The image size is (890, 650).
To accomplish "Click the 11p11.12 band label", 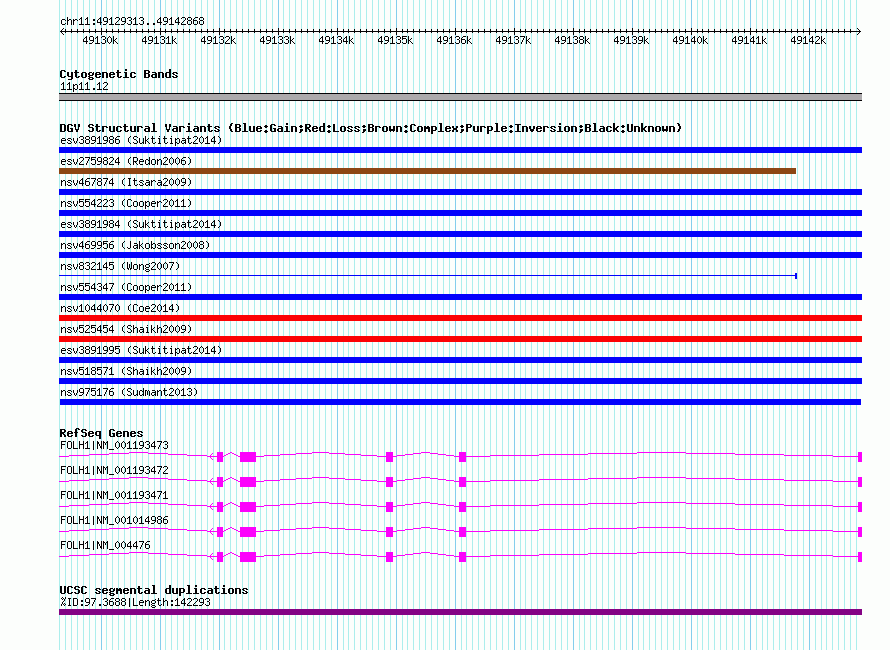I will pyautogui.click(x=84, y=87).
